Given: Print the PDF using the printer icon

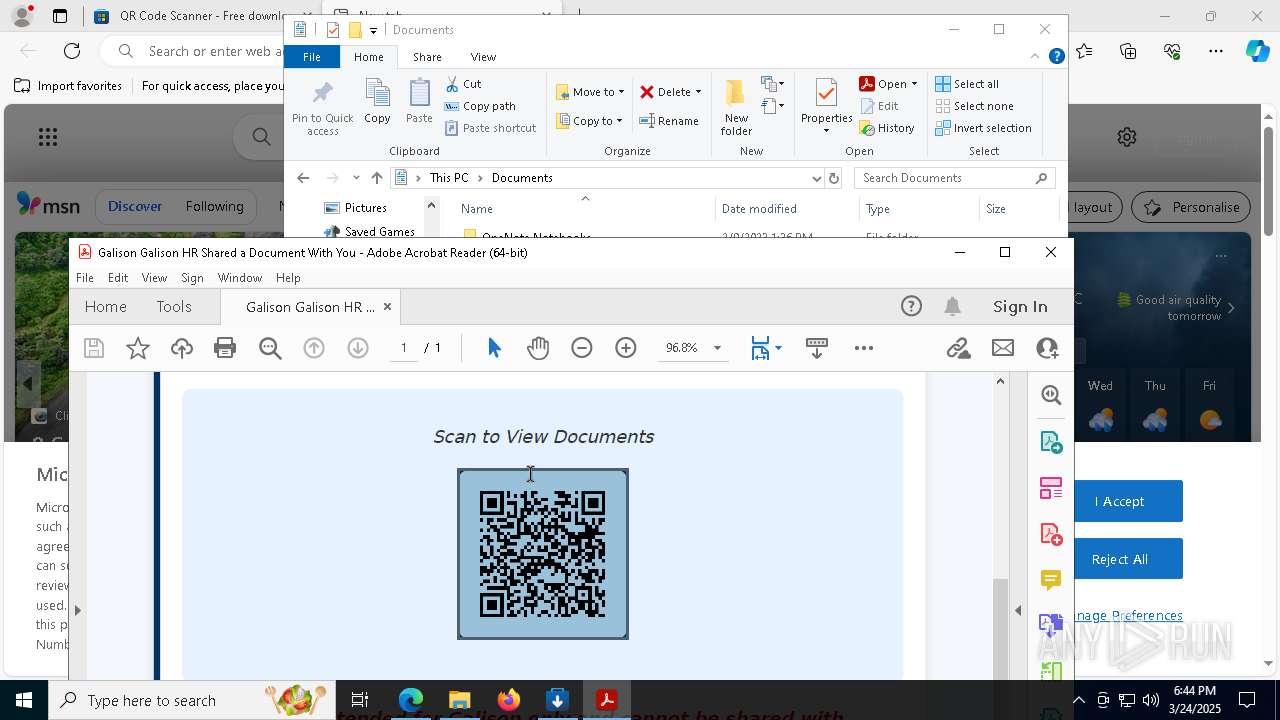Looking at the screenshot, I should [225, 348].
